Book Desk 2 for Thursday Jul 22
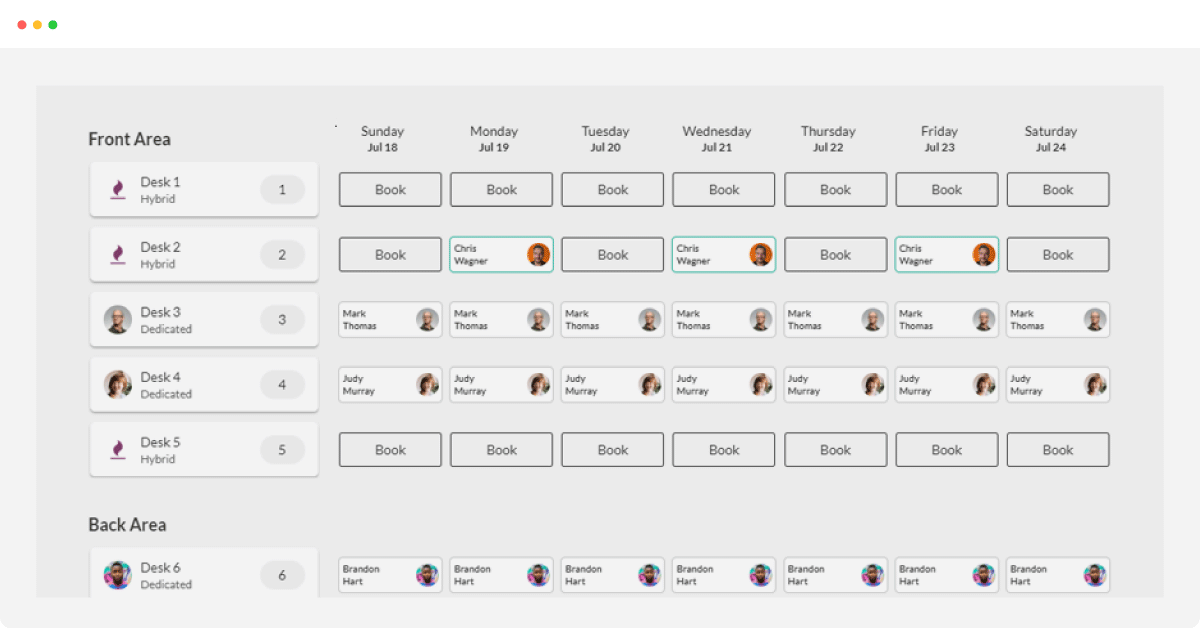Screen dimensions: 1200x628 click(835, 255)
